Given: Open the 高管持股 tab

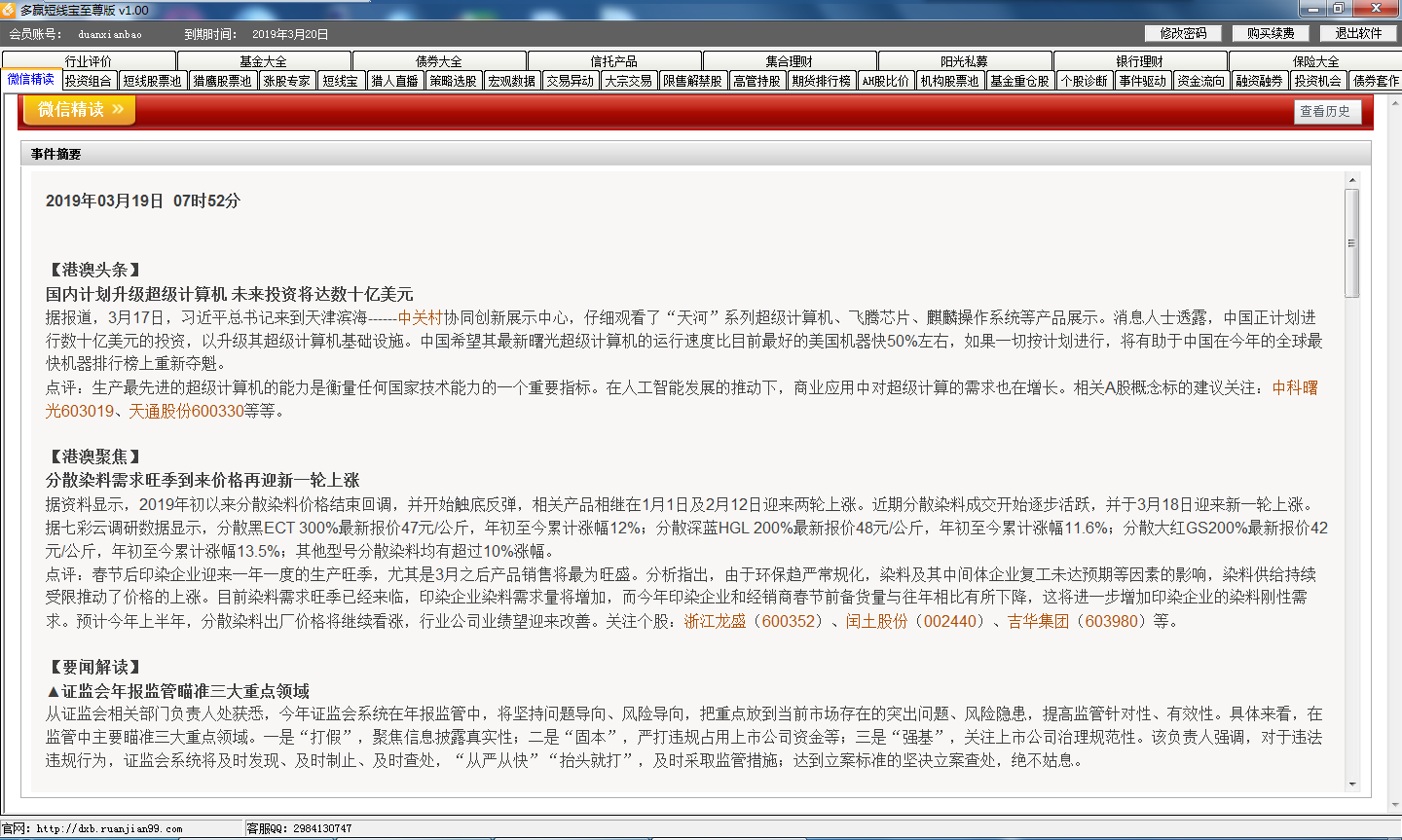Looking at the screenshot, I should [x=757, y=81].
